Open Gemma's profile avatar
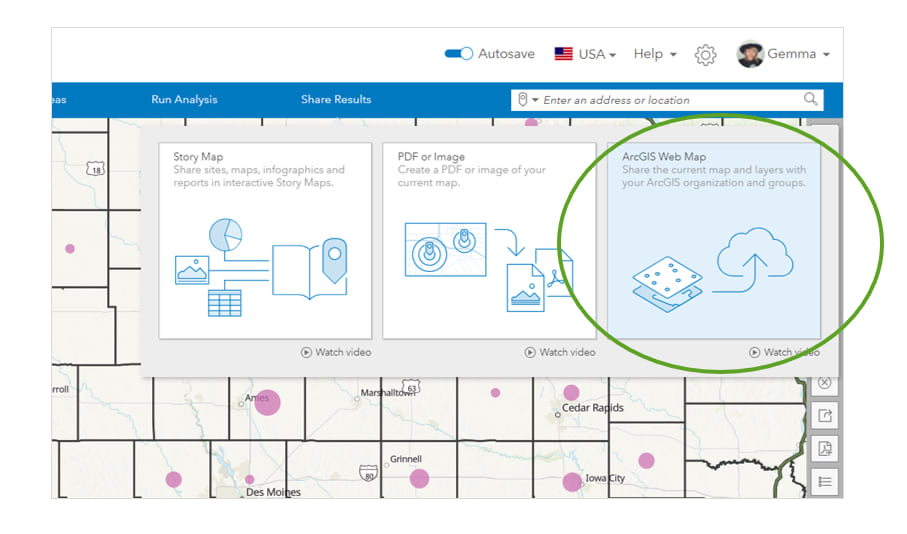907x534 pixels. 750,54
